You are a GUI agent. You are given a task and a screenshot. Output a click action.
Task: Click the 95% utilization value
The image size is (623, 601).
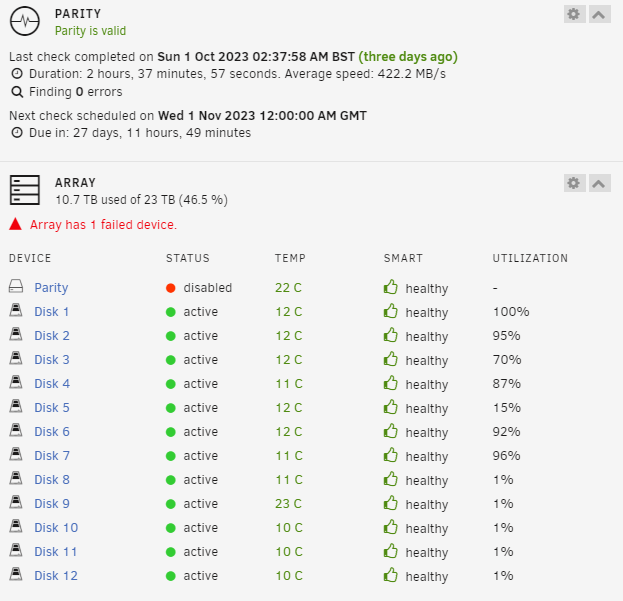click(x=507, y=336)
